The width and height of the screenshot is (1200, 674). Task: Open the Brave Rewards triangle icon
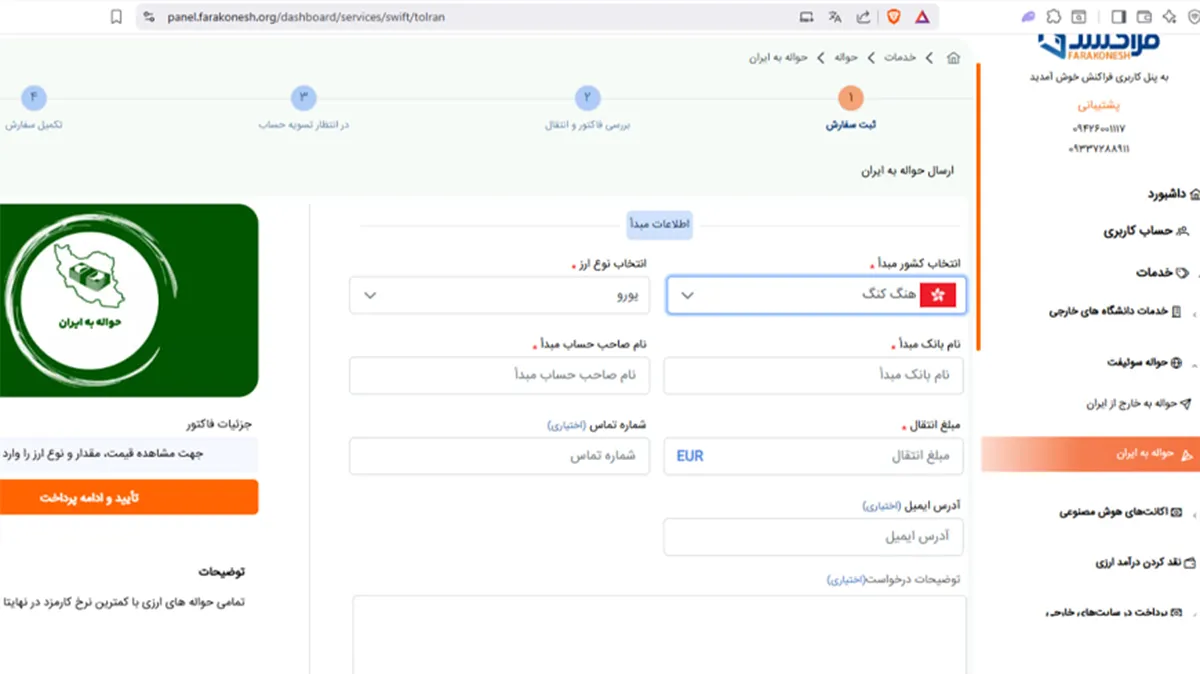pyautogui.click(x=922, y=17)
